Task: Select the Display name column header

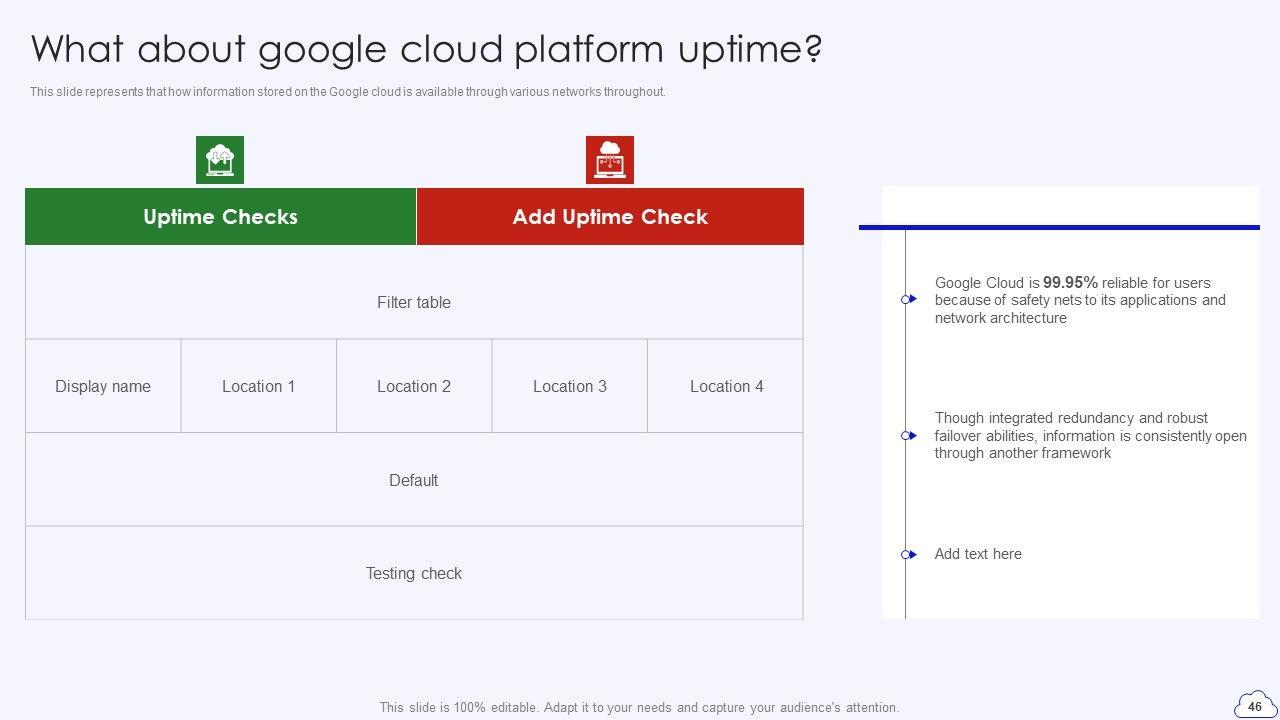Action: pos(103,386)
